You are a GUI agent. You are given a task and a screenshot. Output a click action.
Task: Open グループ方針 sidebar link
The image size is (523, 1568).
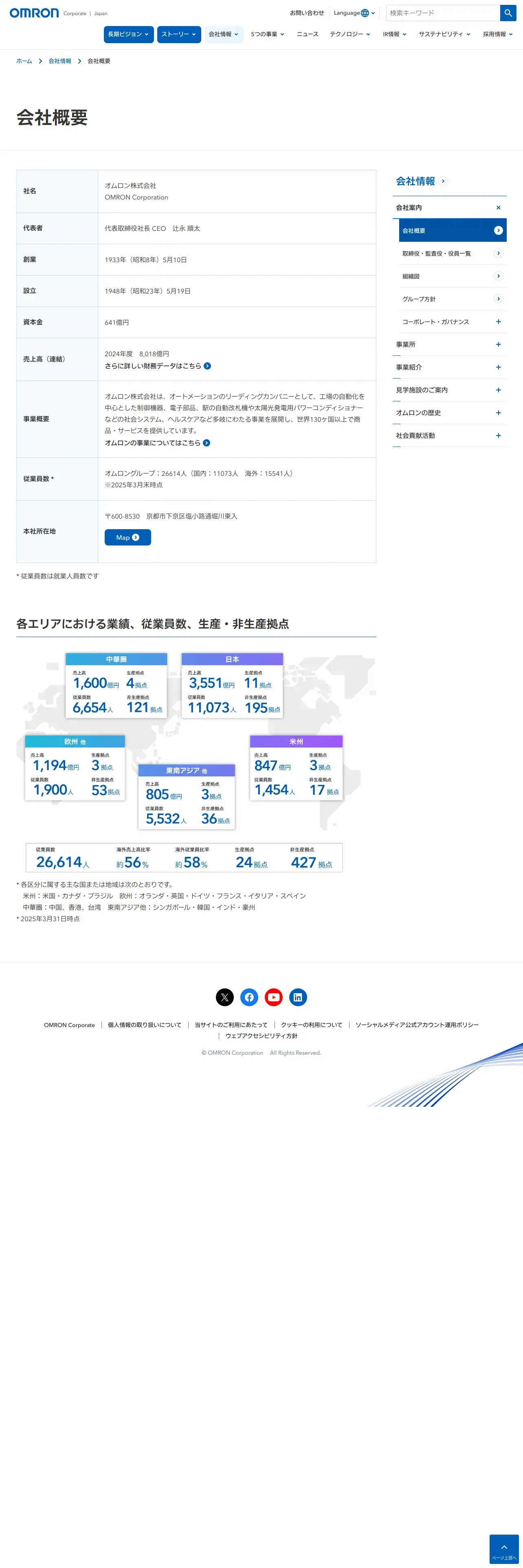(x=419, y=300)
